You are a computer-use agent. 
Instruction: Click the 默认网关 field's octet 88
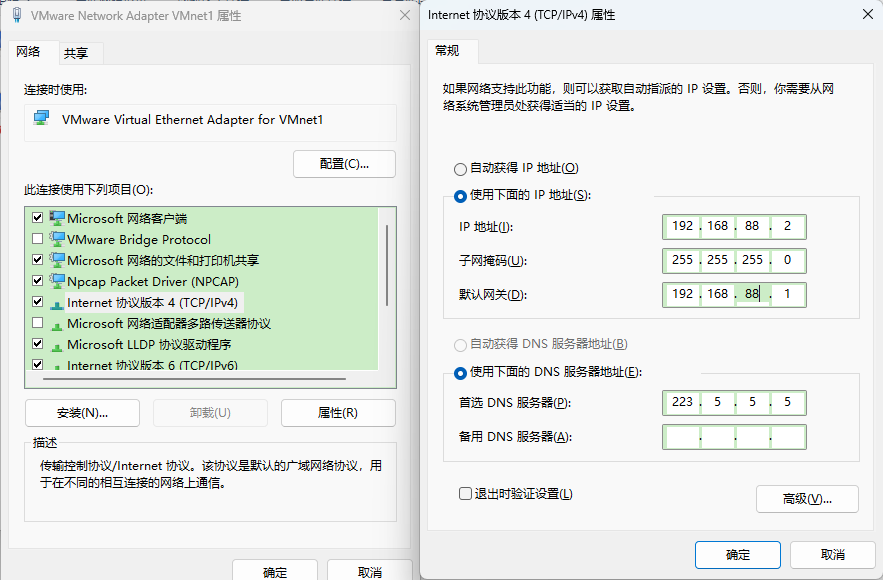point(752,294)
